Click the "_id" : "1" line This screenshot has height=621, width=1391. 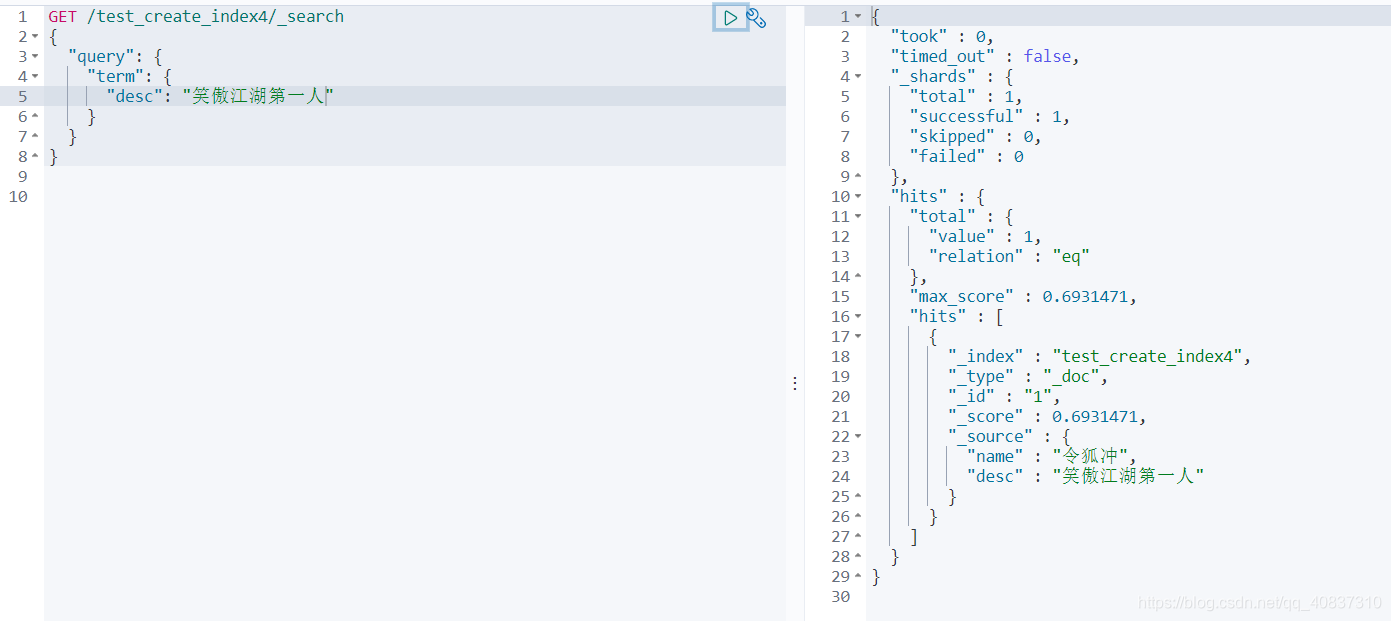[x=1004, y=397]
